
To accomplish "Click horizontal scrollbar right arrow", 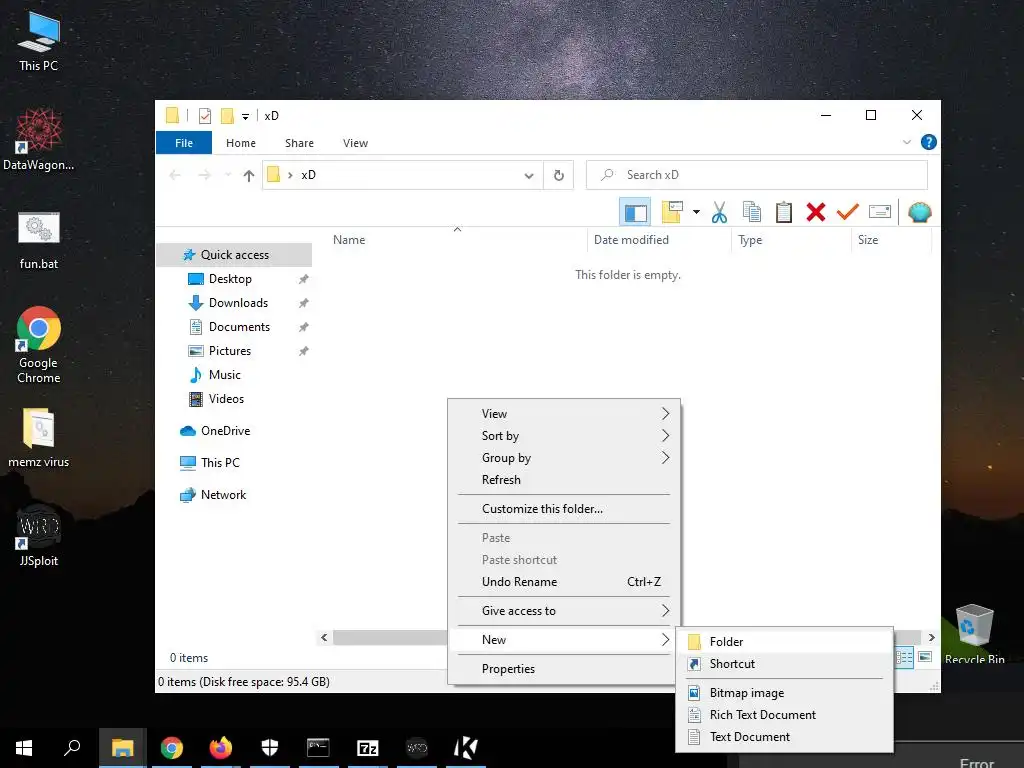I will pyautogui.click(x=931, y=637).
